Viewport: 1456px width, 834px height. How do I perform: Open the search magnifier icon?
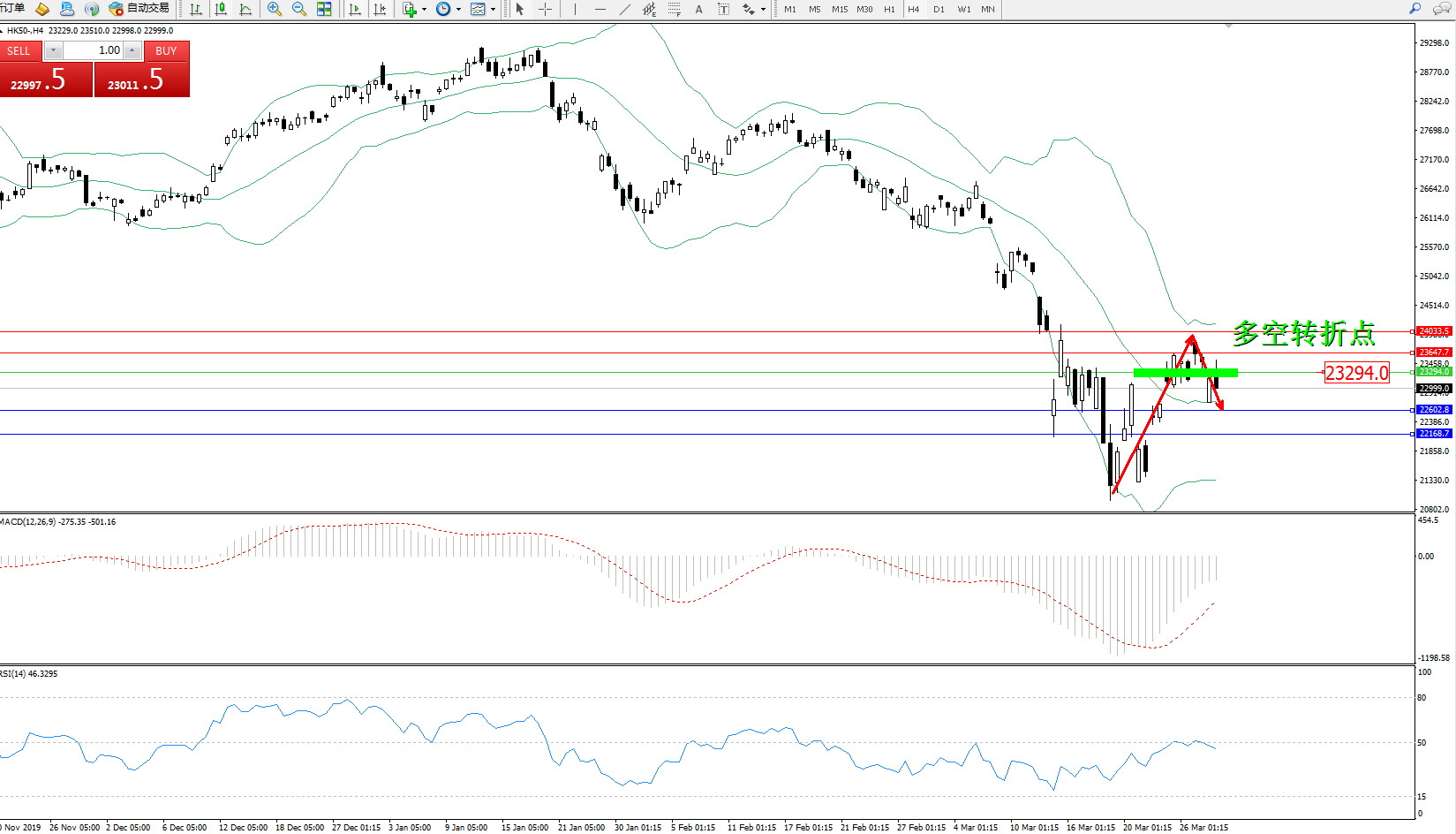pyautogui.click(x=1415, y=9)
